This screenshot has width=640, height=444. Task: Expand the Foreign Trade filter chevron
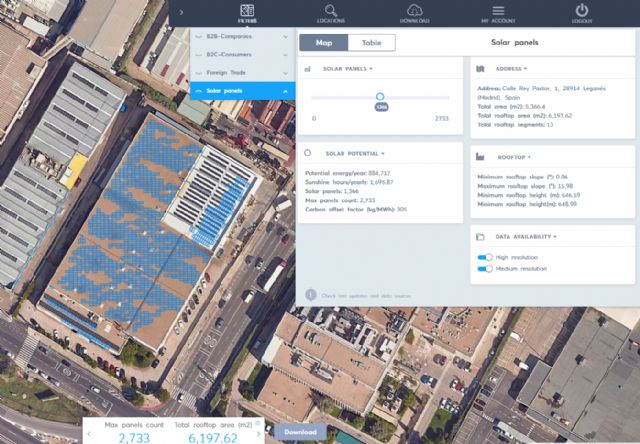(285, 73)
